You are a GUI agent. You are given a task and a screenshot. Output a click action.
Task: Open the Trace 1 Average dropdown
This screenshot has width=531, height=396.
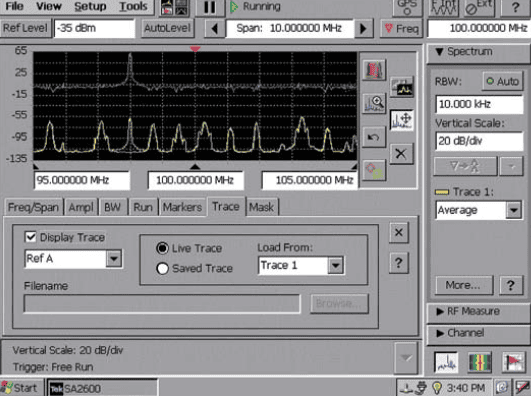click(513, 210)
